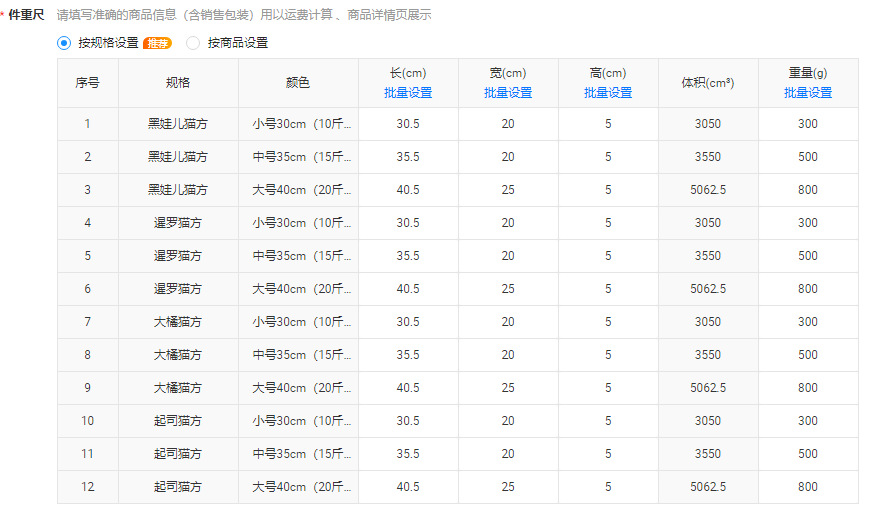Edit weight 500 in row 11
Image resolution: width=881 pixels, height=518 pixels.
[x=808, y=454]
